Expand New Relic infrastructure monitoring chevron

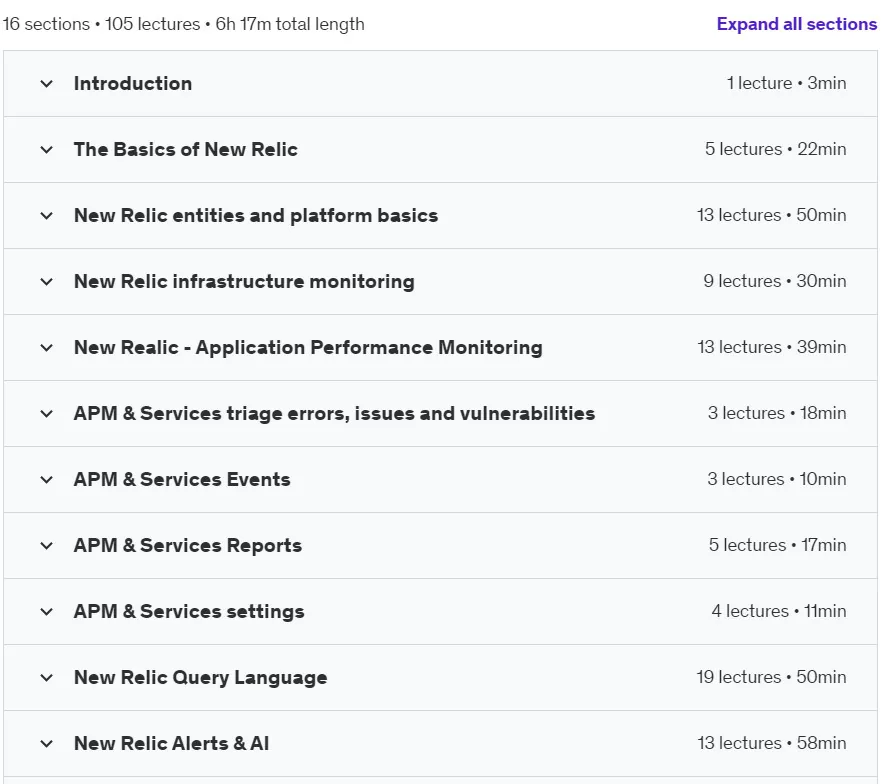click(x=47, y=282)
